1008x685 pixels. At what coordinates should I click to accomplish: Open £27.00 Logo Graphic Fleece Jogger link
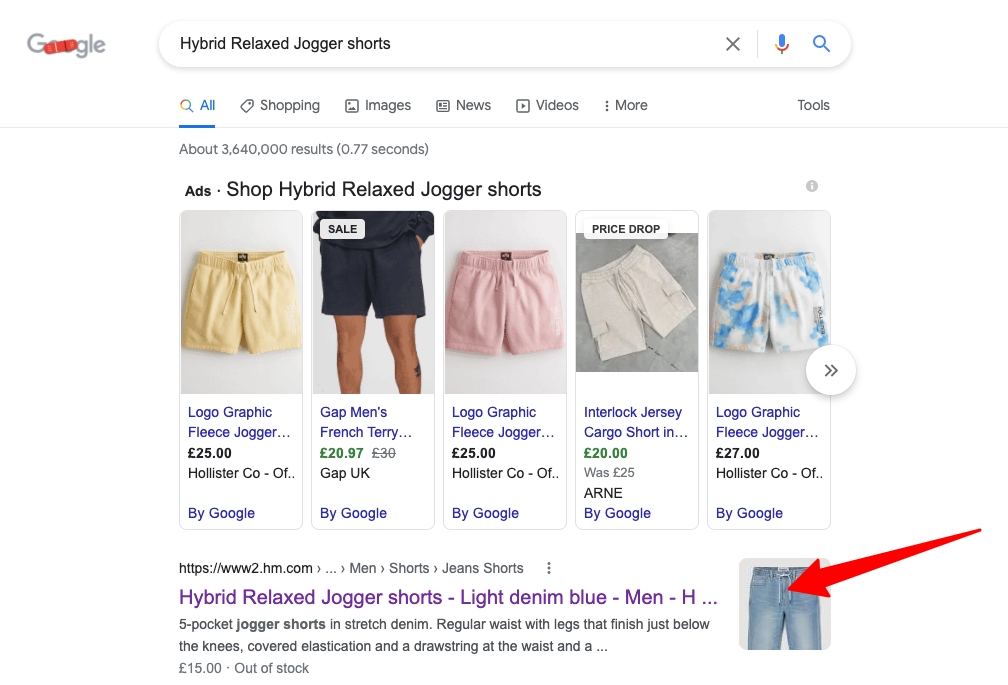tap(768, 422)
